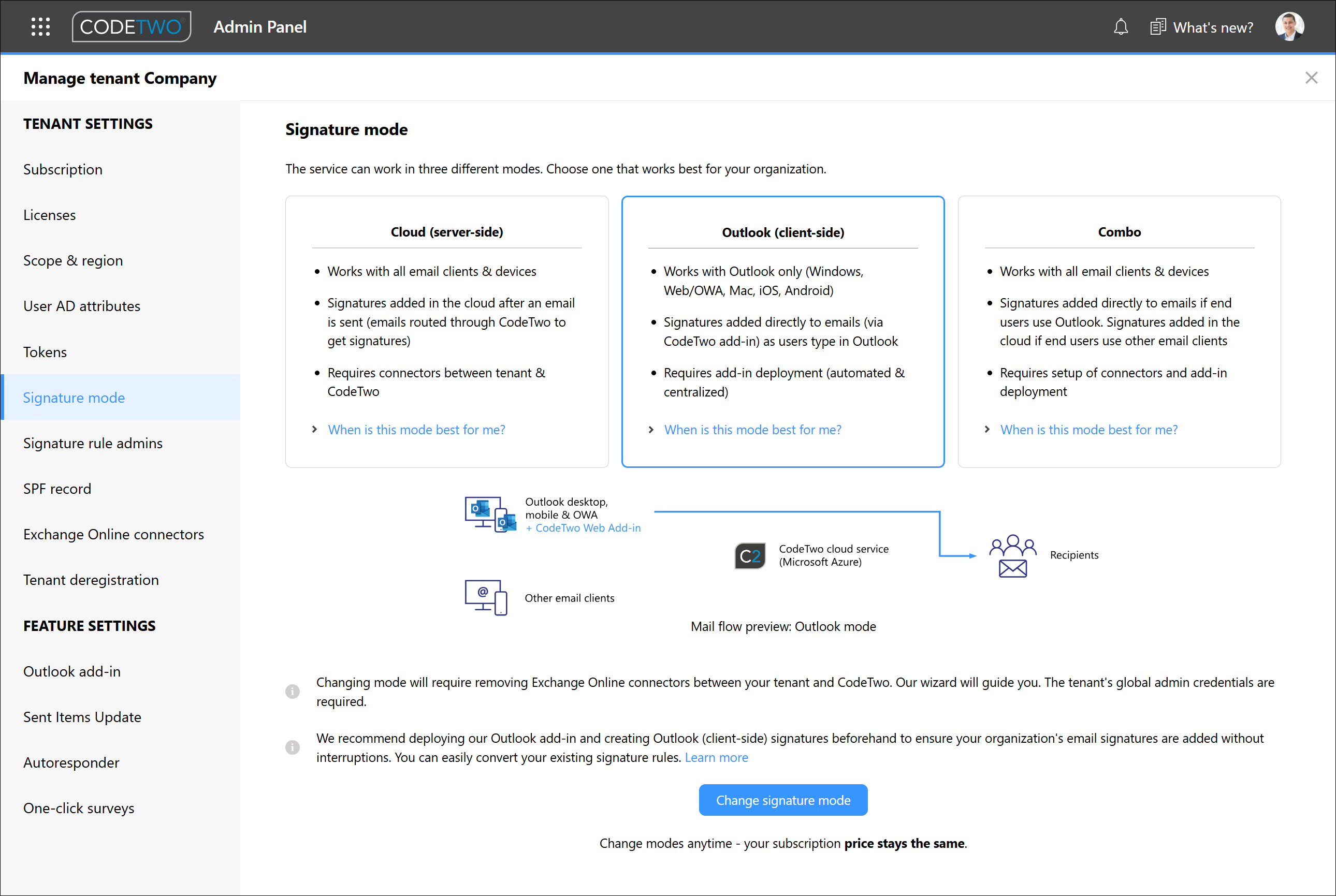This screenshot has width=1336, height=896.
Task: Go to Outlook add-in settings
Action: tap(71, 671)
